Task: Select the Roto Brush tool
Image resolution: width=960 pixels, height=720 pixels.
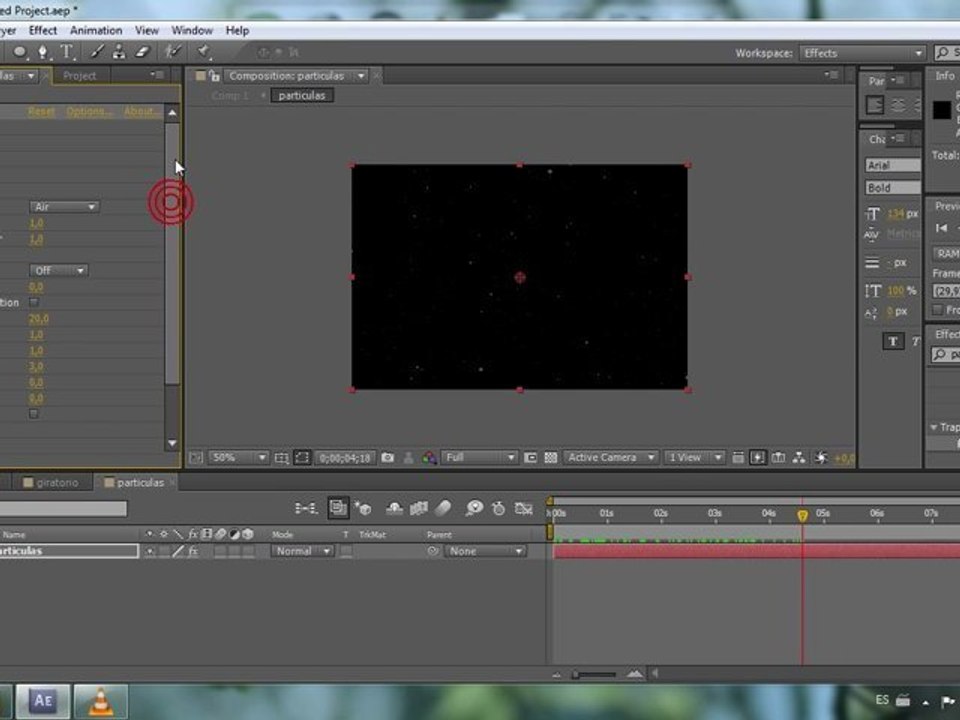Action: click(x=173, y=52)
